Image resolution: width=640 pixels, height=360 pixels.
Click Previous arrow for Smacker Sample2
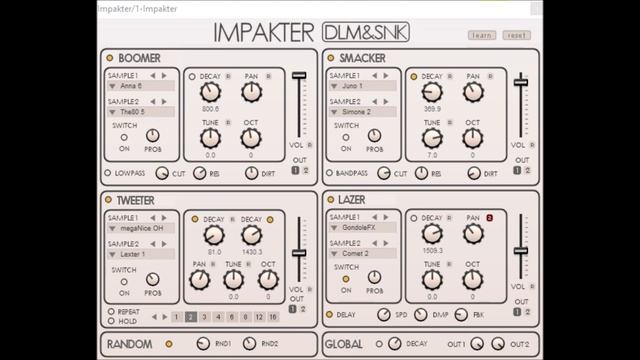(375, 101)
